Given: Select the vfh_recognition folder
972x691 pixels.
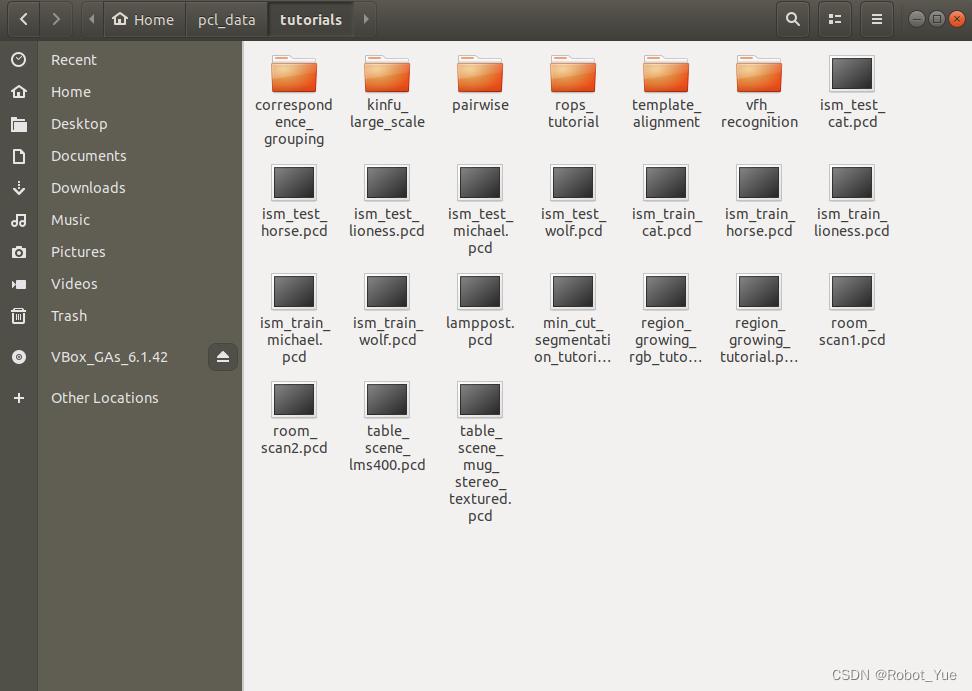Looking at the screenshot, I should pos(759,92).
